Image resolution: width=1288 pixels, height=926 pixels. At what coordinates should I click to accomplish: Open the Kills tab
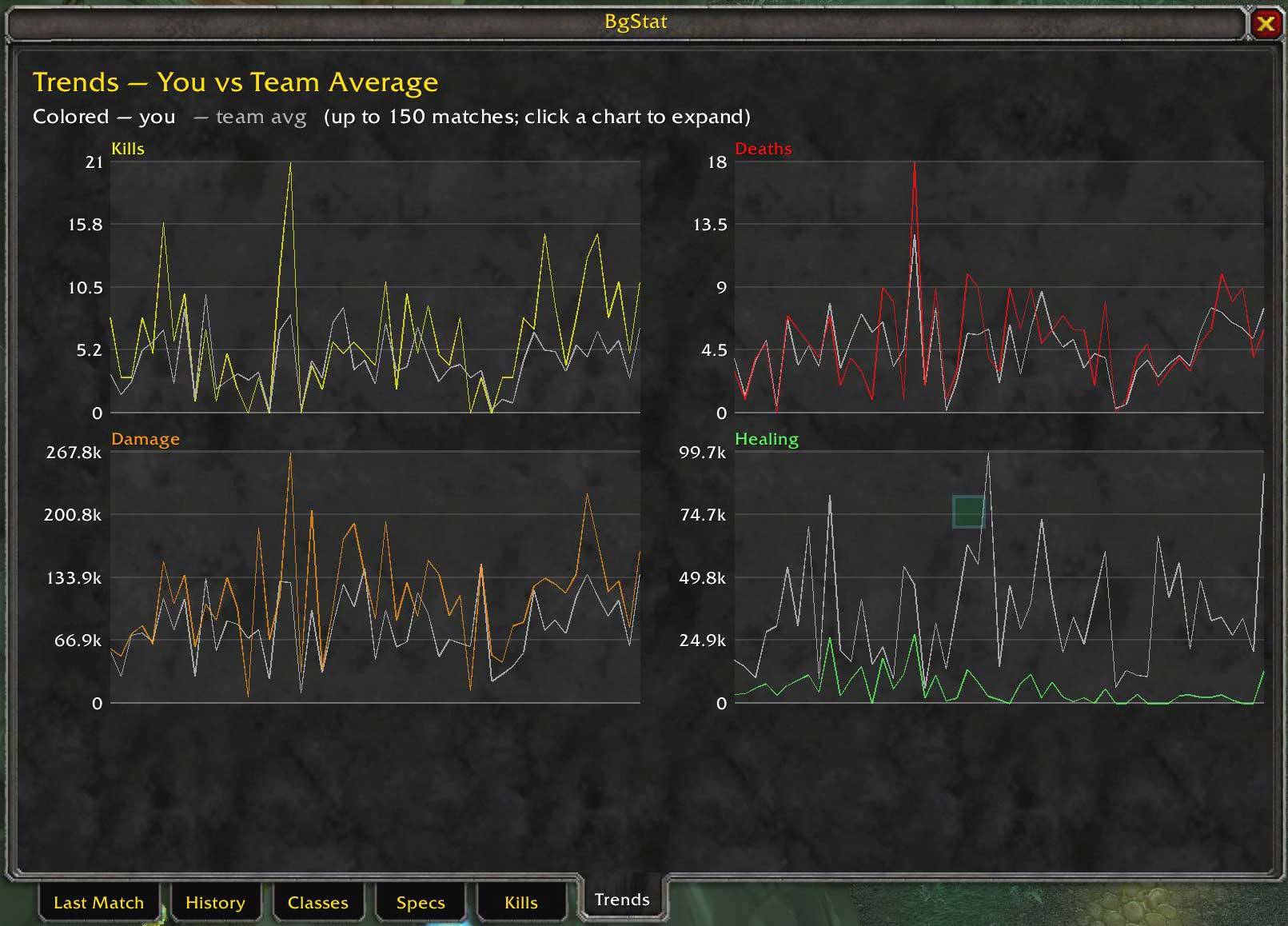(521, 902)
